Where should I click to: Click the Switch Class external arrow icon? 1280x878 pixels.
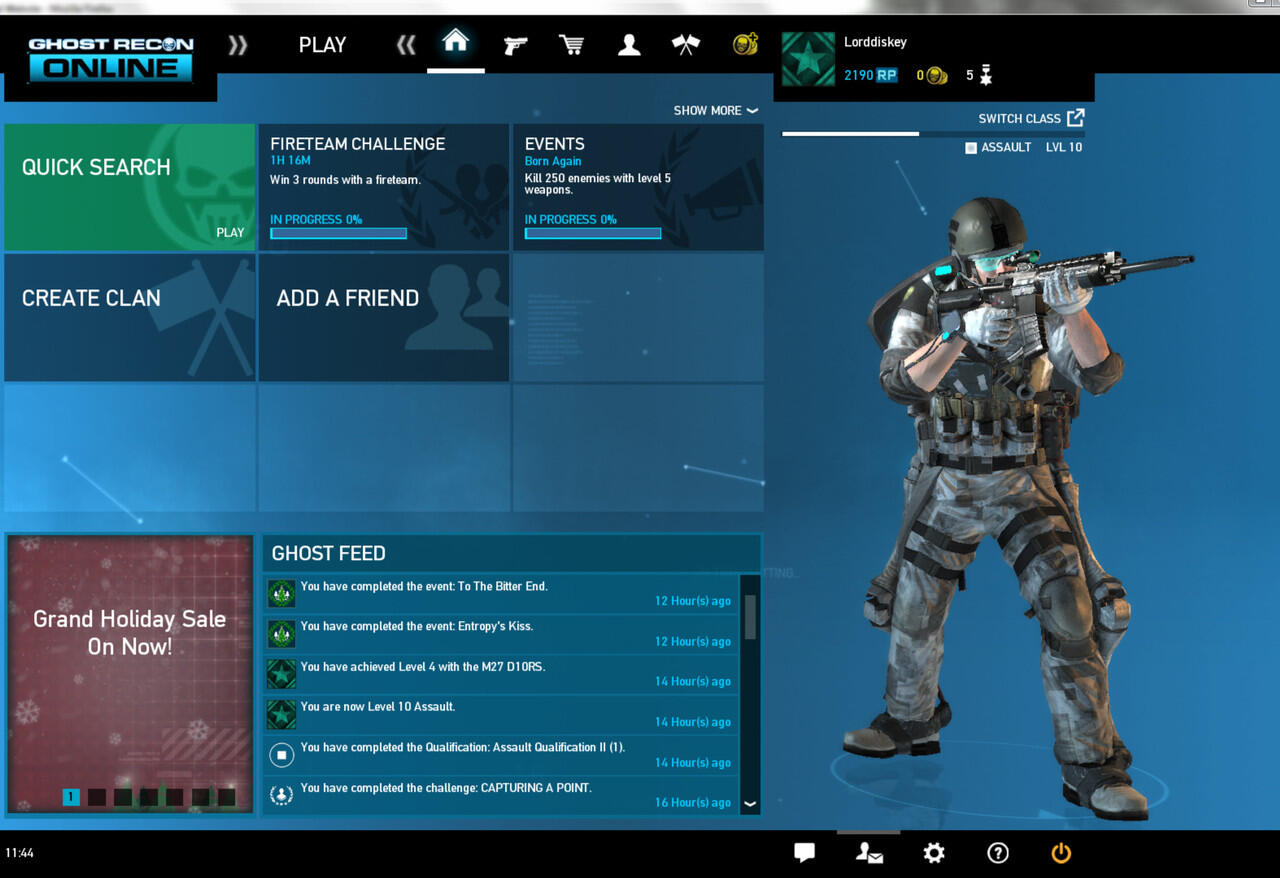(1075, 118)
